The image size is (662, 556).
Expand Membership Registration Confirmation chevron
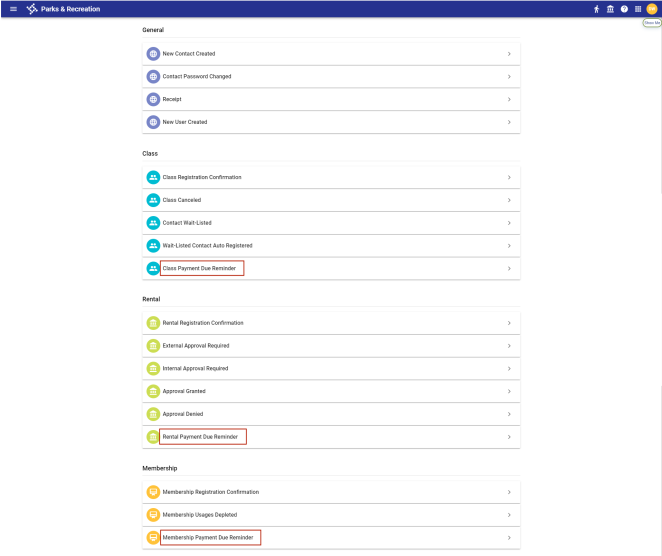[x=508, y=492]
